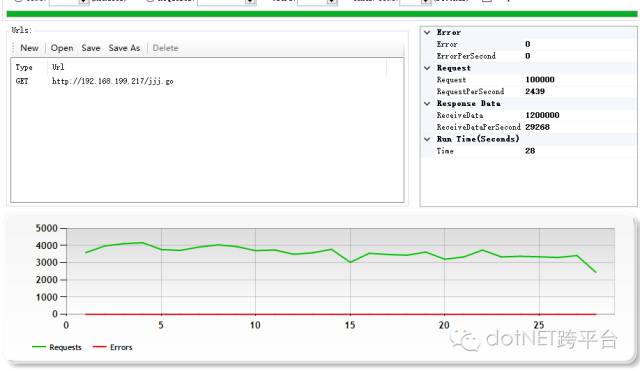Select the ReceiveData property label
Image resolution: width=640 pixels, height=371 pixels.
coord(460,115)
